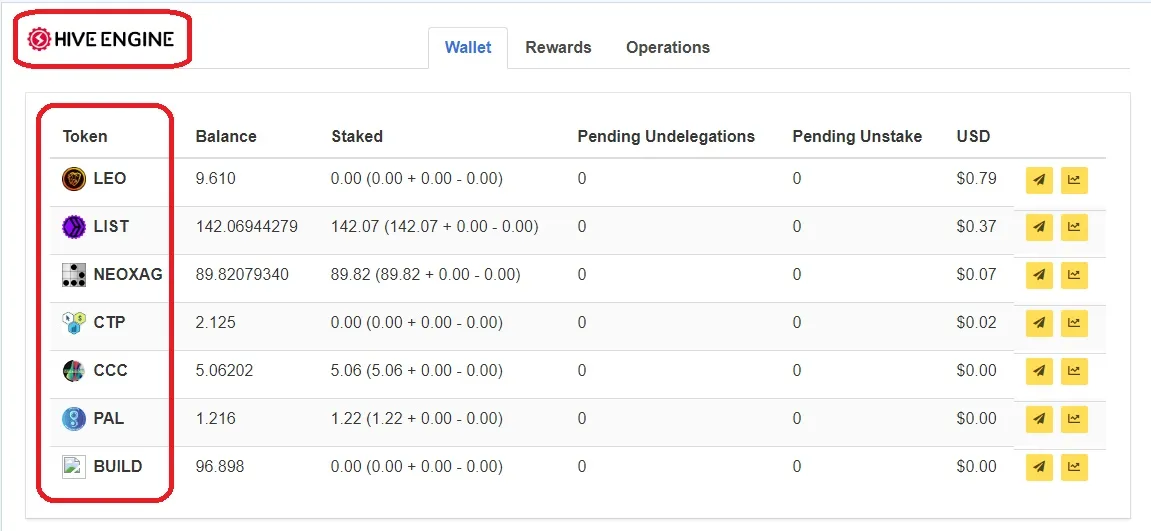Send NEOXAG tokens using the paper plane button
1151x531 pixels.
(1039, 275)
